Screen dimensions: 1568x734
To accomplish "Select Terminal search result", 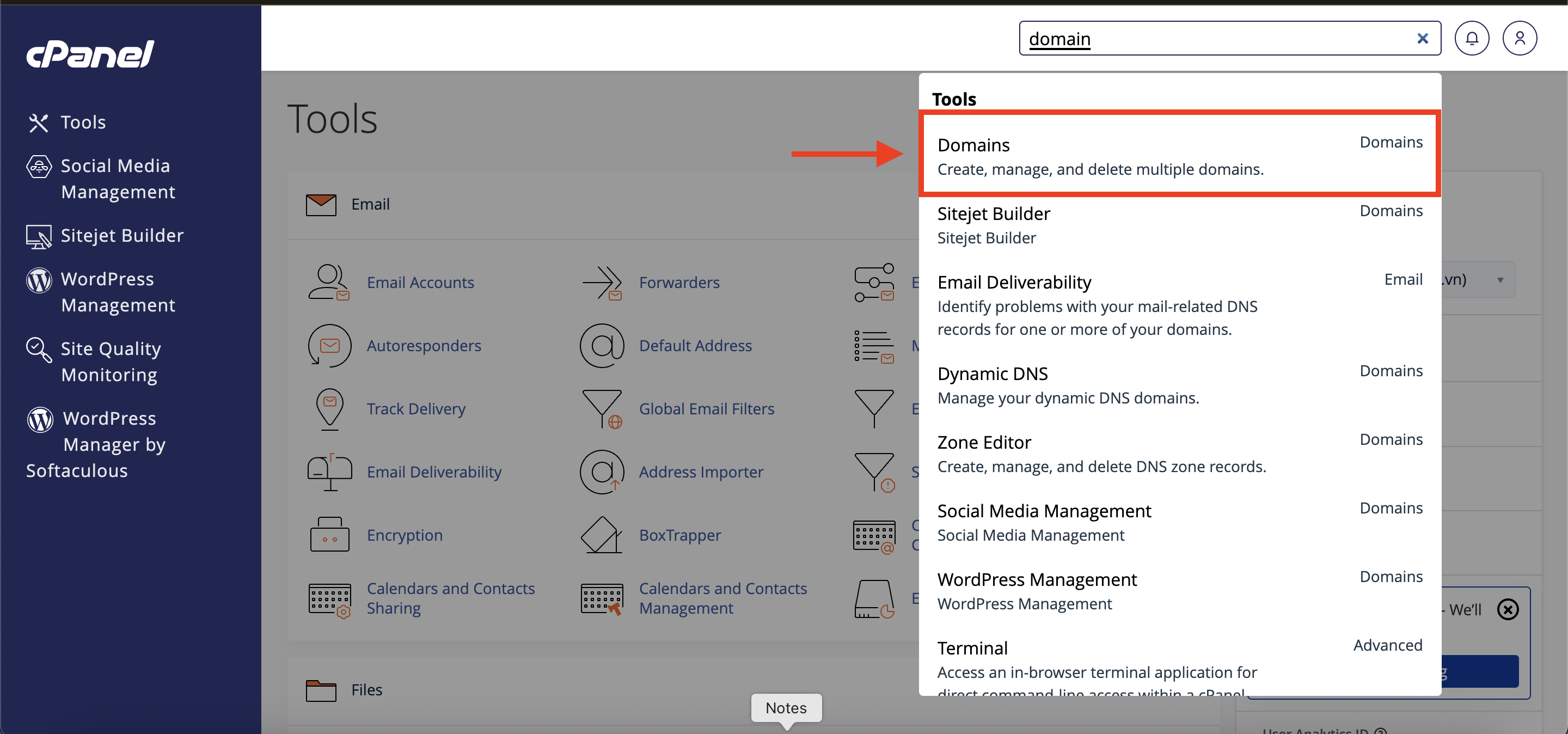I will 1180,666.
